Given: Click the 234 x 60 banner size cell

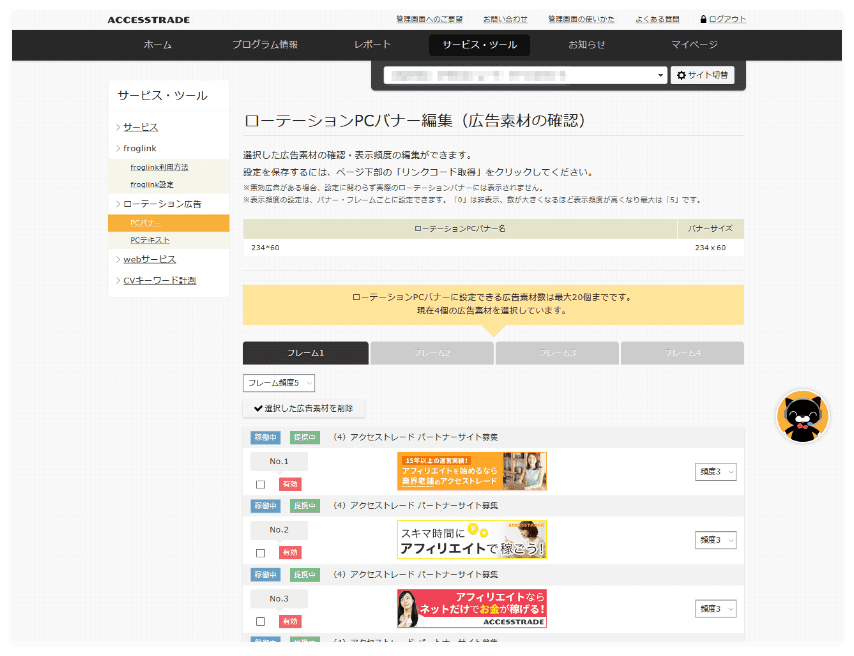Looking at the screenshot, I should pos(710,247).
